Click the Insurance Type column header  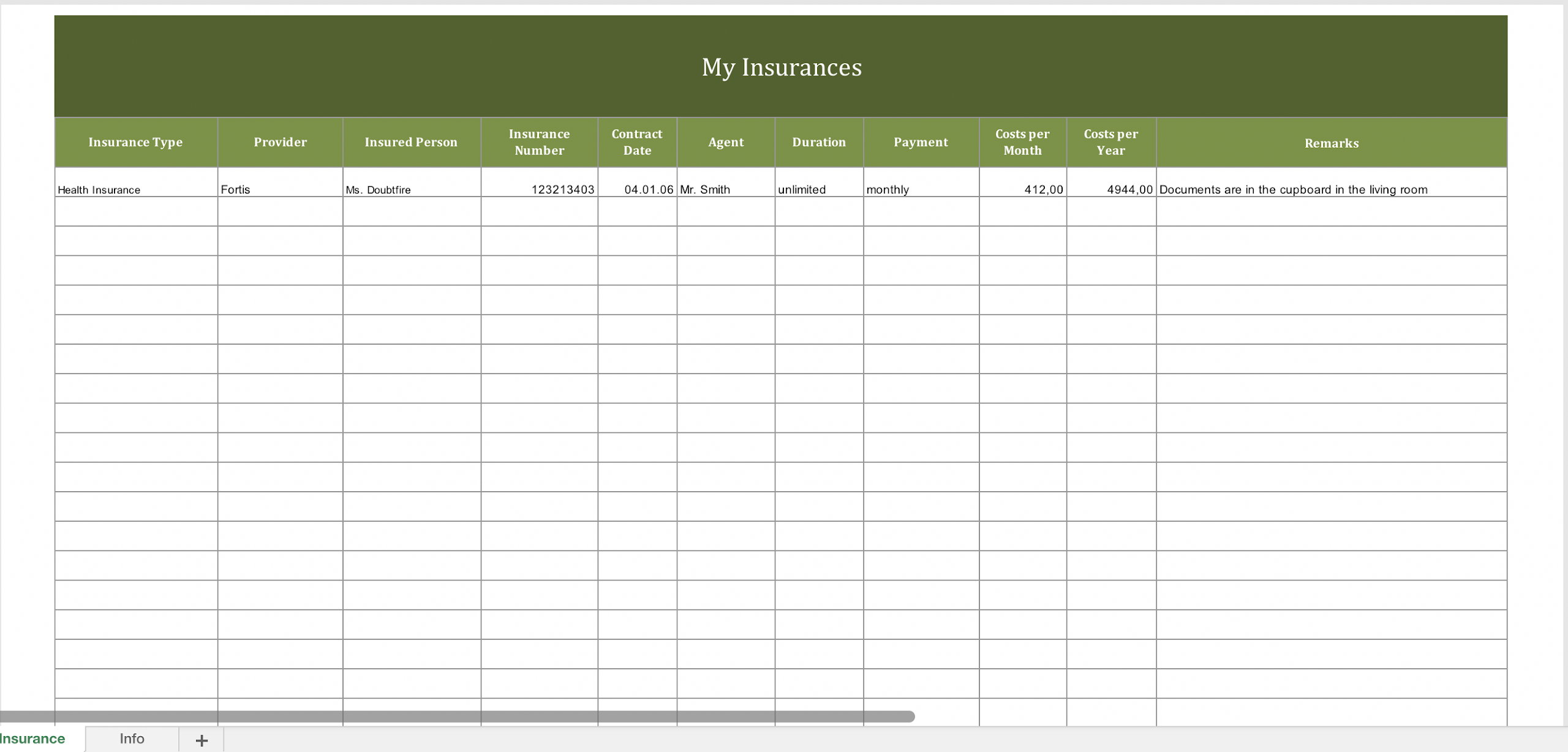[135, 141]
